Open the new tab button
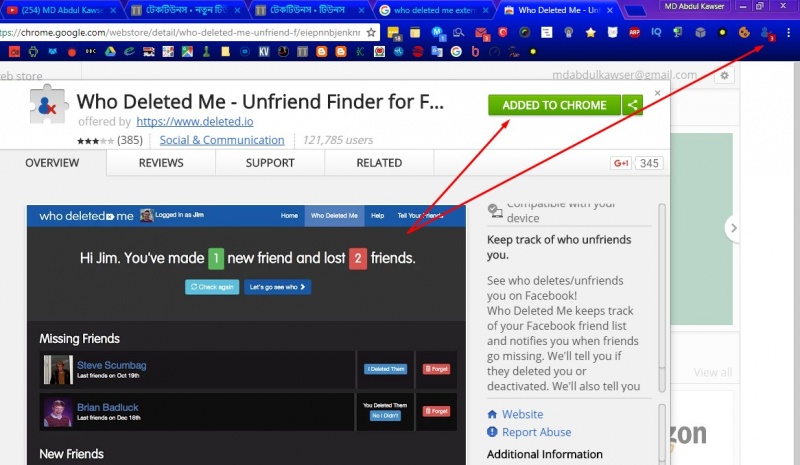The height and width of the screenshot is (465, 800). click(635, 11)
